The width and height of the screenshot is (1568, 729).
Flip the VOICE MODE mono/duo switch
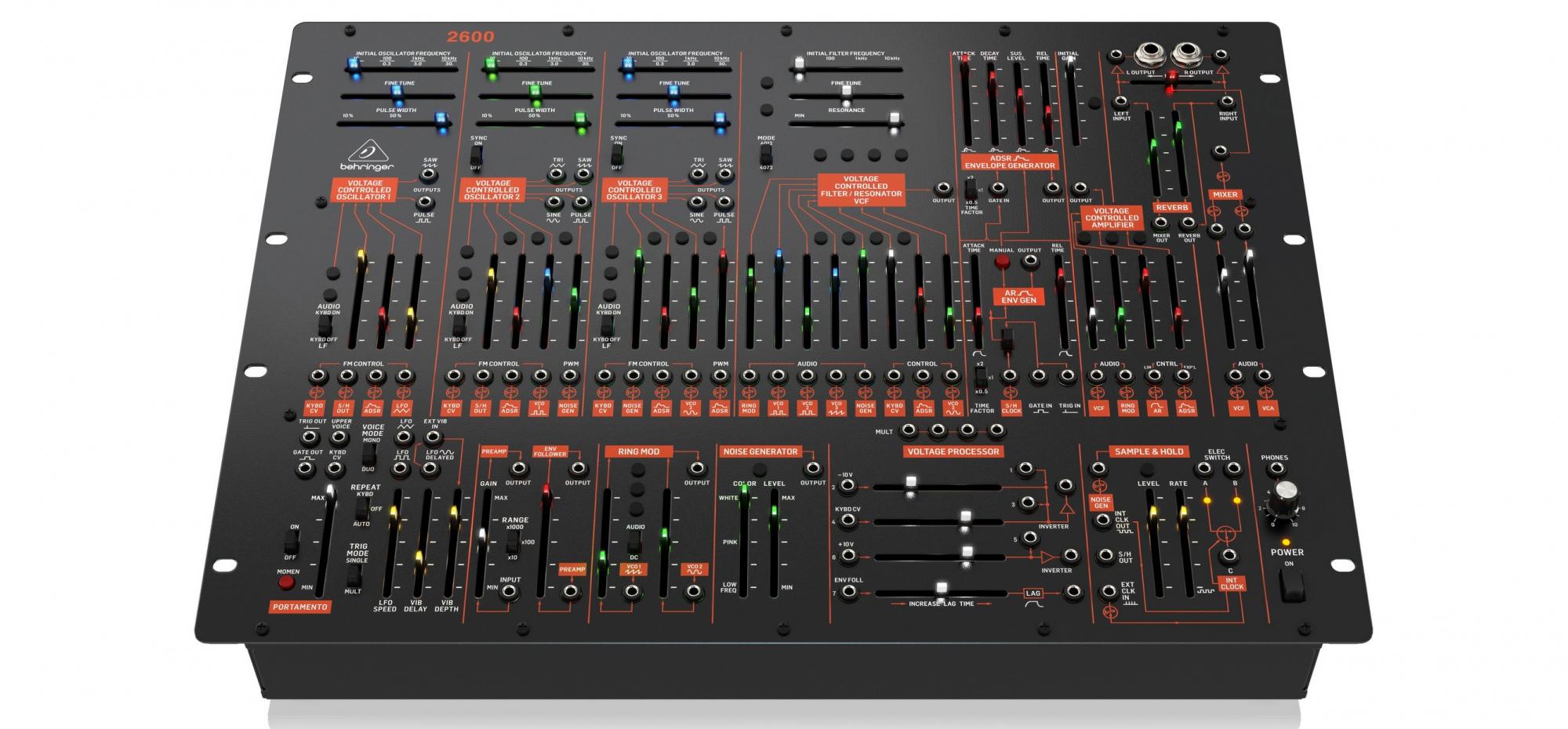pyautogui.click(x=369, y=455)
